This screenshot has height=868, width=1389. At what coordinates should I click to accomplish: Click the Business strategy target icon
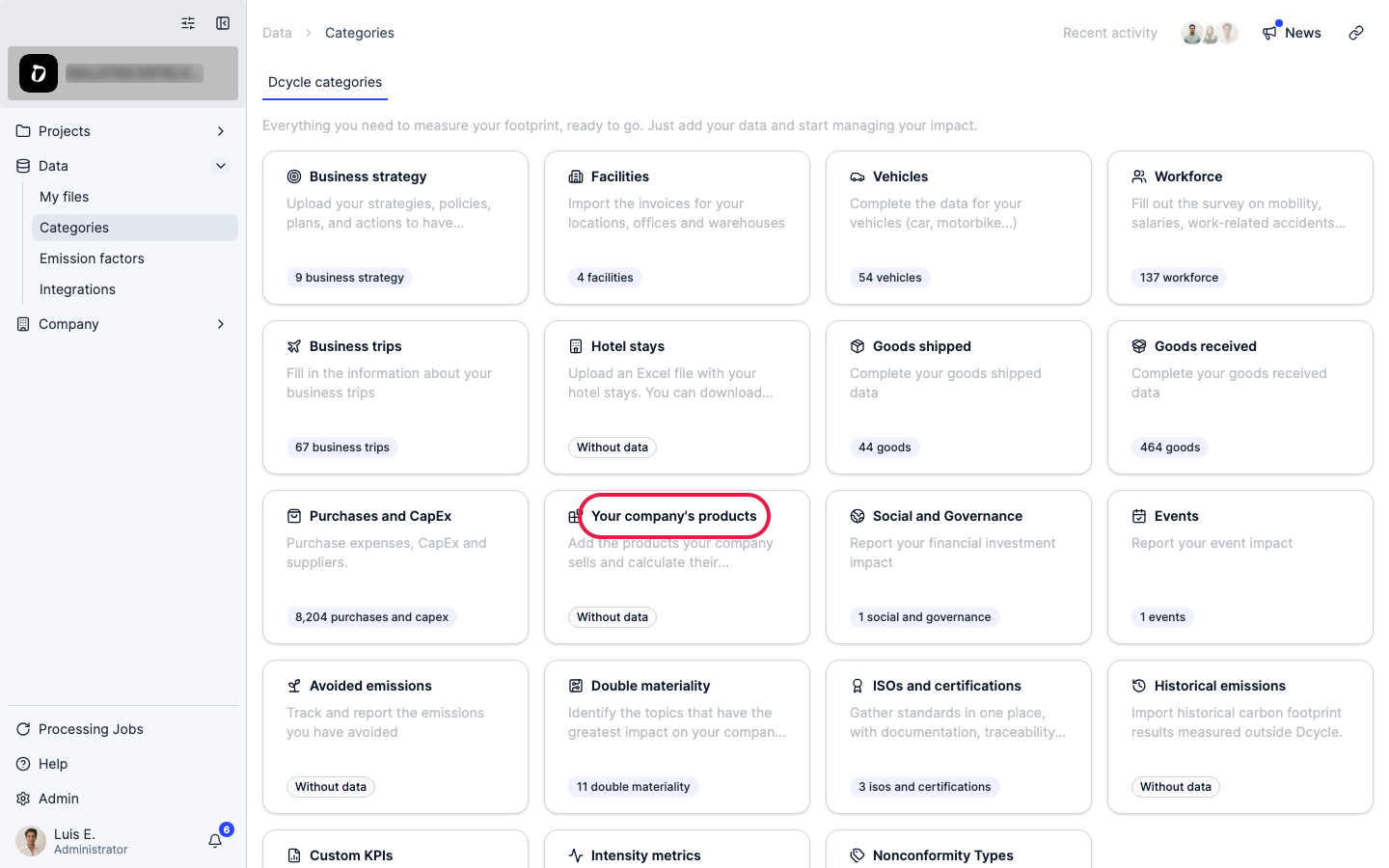294,176
